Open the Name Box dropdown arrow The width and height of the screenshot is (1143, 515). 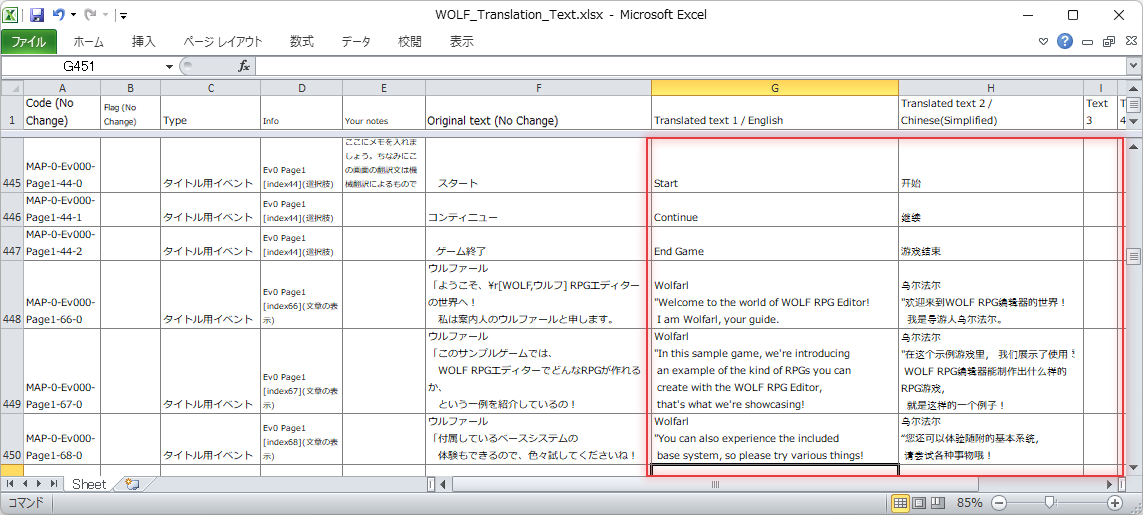tap(170, 66)
